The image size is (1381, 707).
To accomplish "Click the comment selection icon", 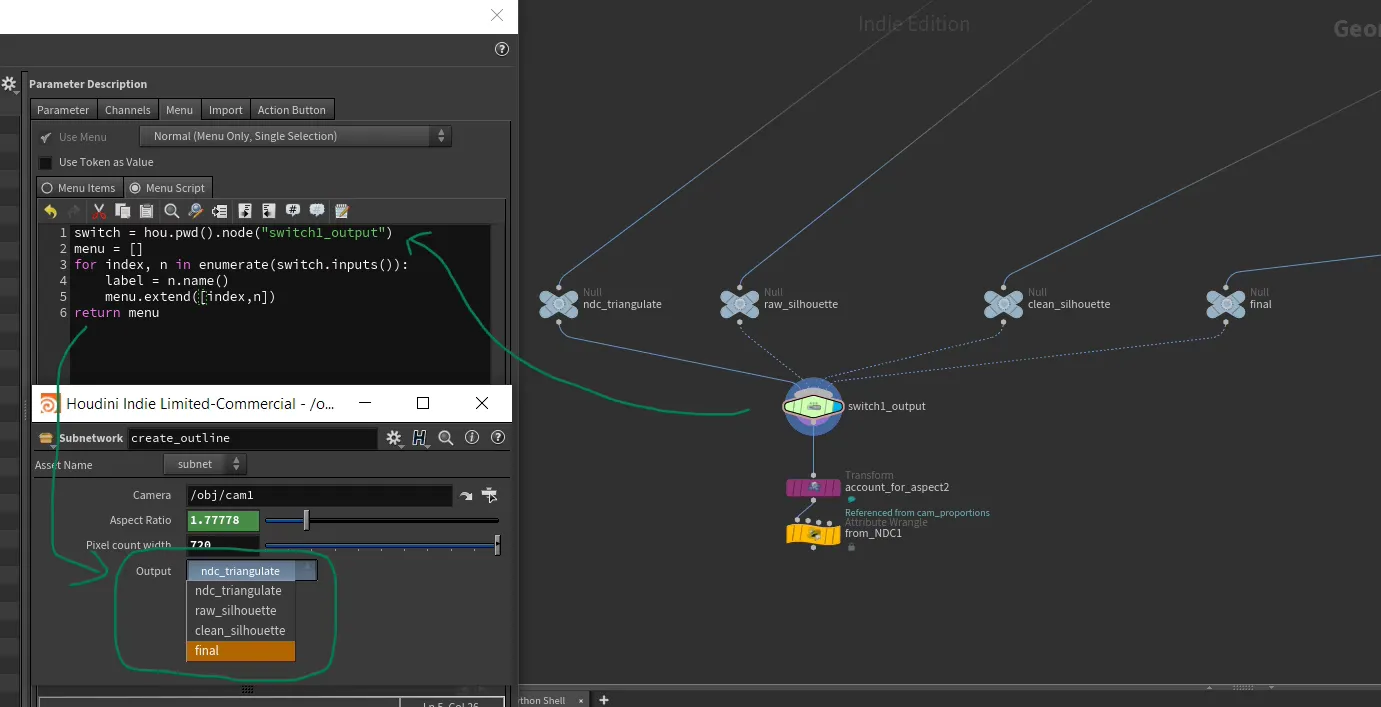I will pyautogui.click(x=293, y=211).
